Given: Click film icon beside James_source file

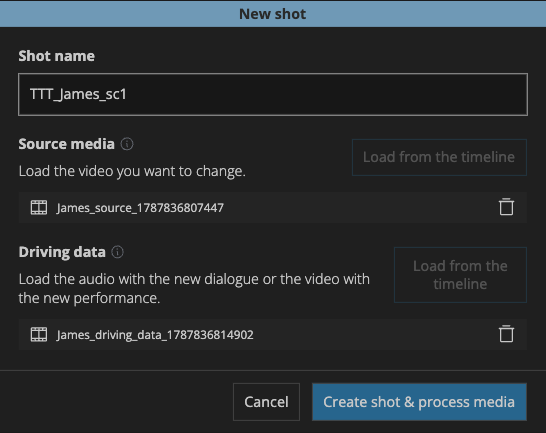Looking at the screenshot, I should tap(39, 208).
